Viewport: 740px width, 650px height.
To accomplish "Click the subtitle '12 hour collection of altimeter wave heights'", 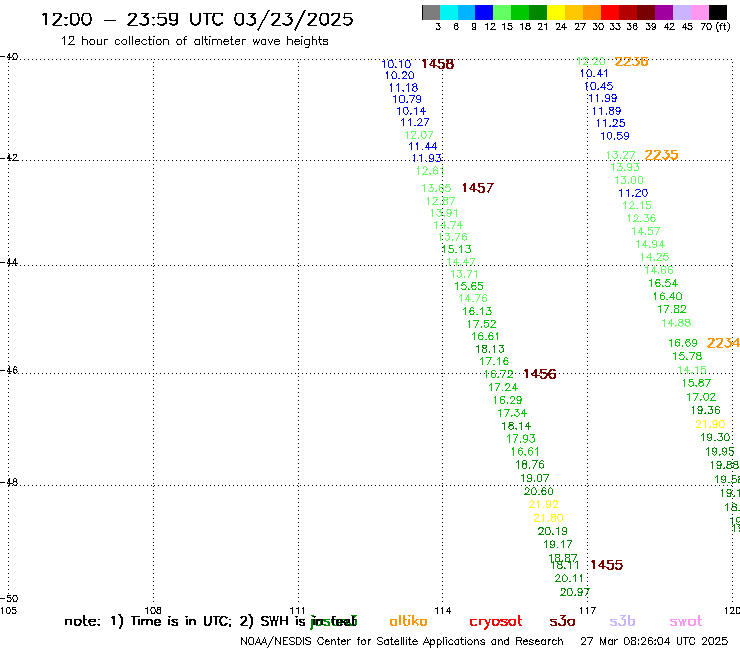I will tap(194, 41).
